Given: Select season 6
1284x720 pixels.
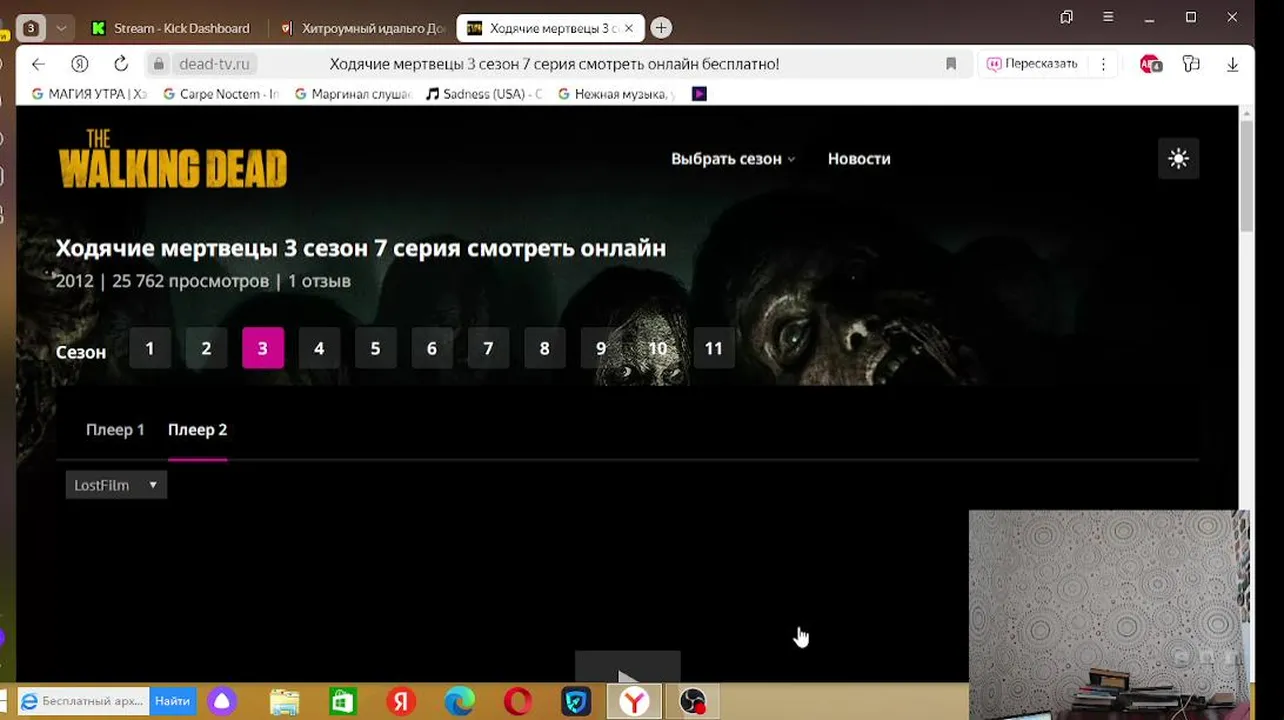Looking at the screenshot, I should tap(432, 348).
